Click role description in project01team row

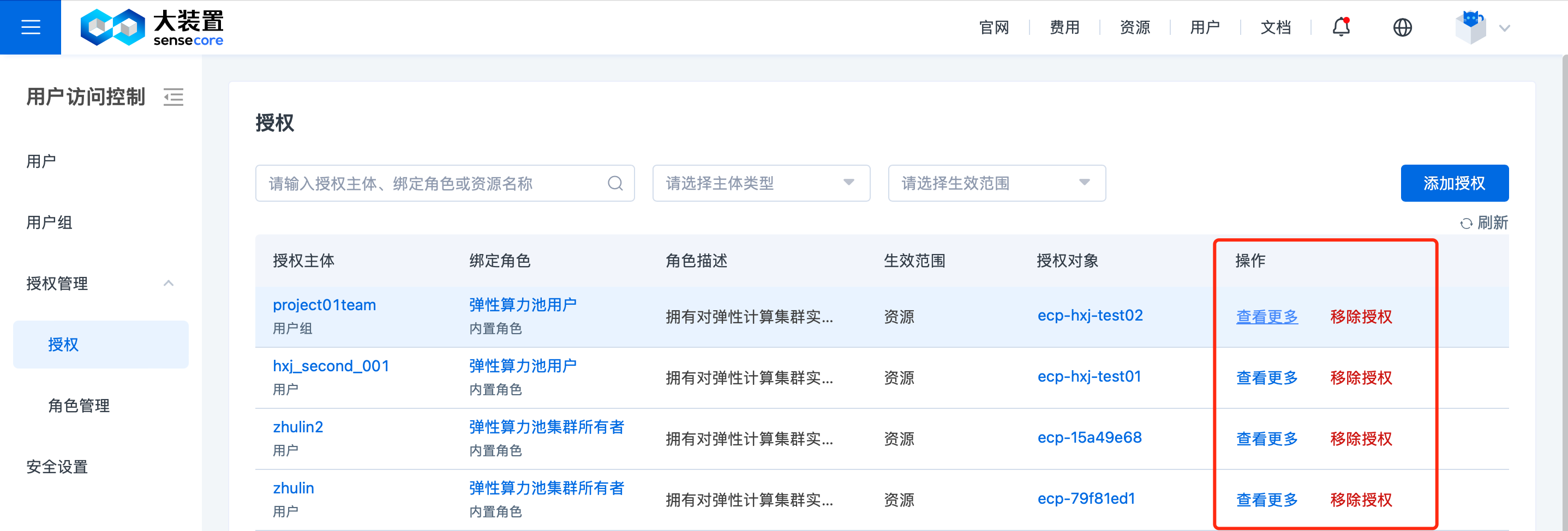749,317
